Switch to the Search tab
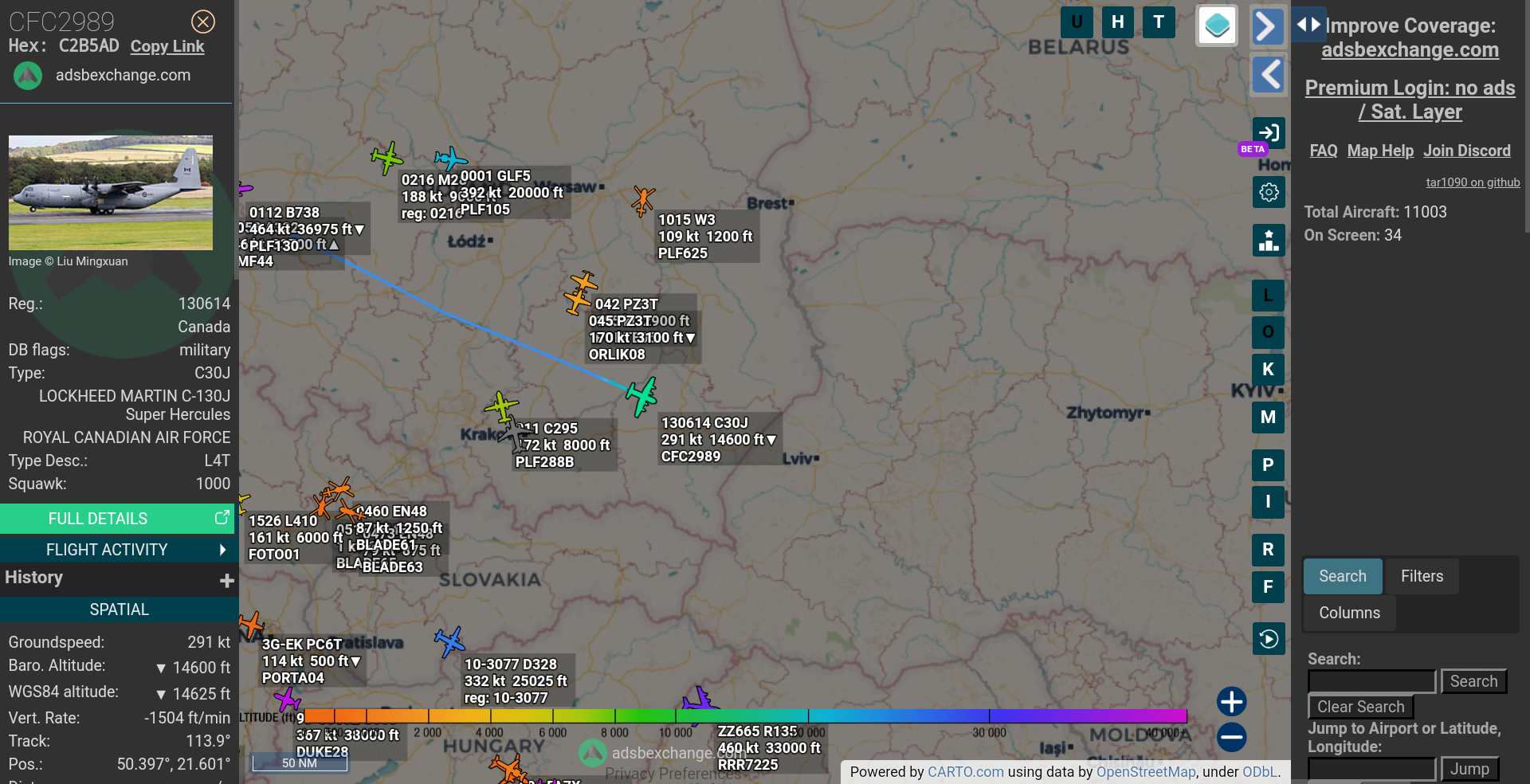This screenshot has height=784, width=1530. click(1343, 576)
